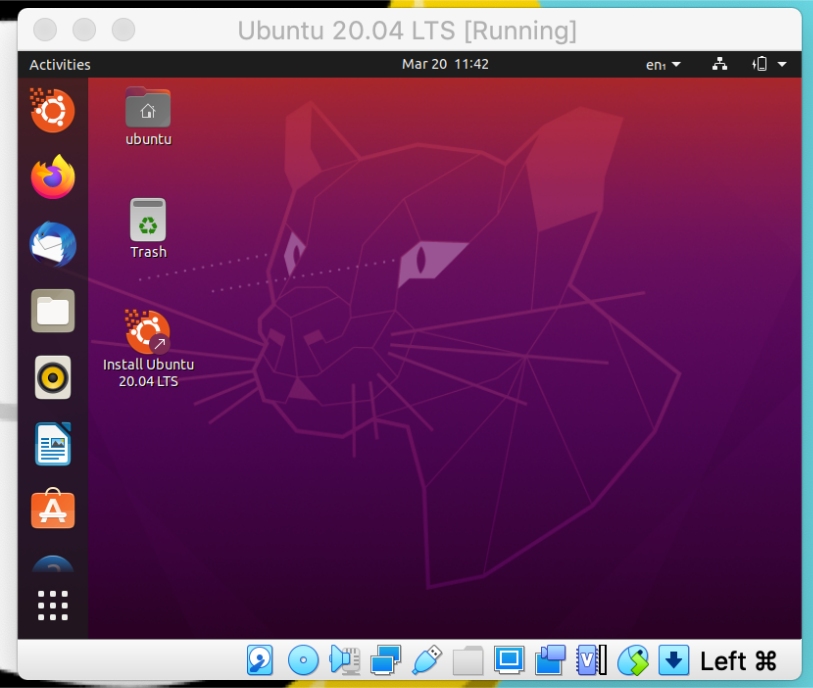
Task: Click VirtualBox audio indicator
Action: (x=344, y=660)
